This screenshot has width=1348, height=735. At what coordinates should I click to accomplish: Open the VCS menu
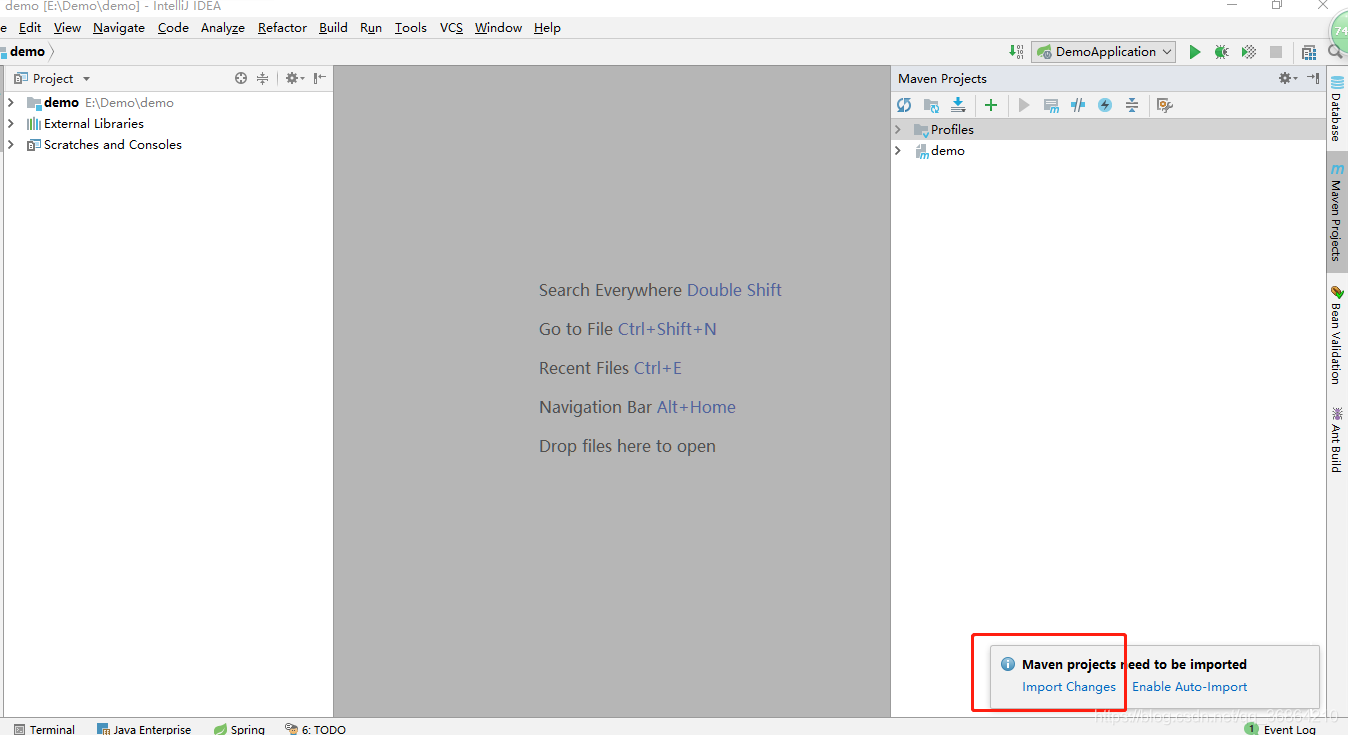coord(452,27)
